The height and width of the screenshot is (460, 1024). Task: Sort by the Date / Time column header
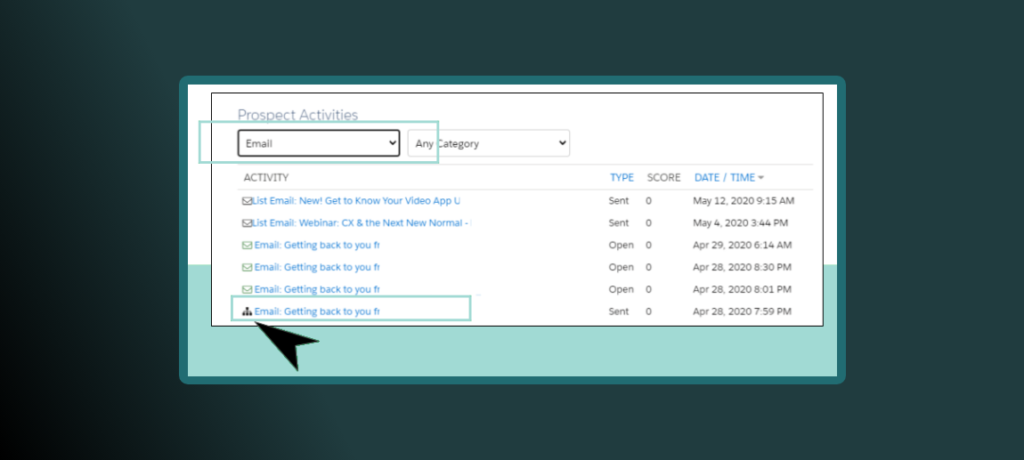pyautogui.click(x=724, y=177)
